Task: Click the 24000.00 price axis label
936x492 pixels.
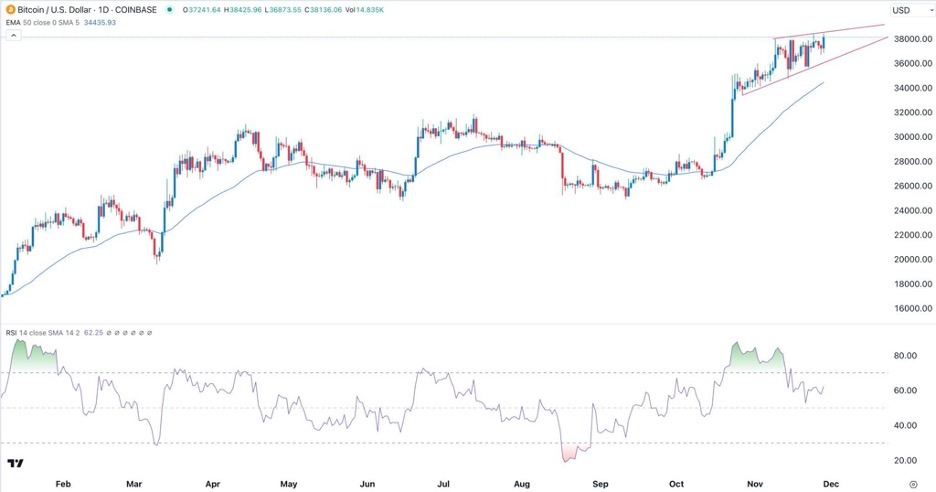Action: [913, 210]
